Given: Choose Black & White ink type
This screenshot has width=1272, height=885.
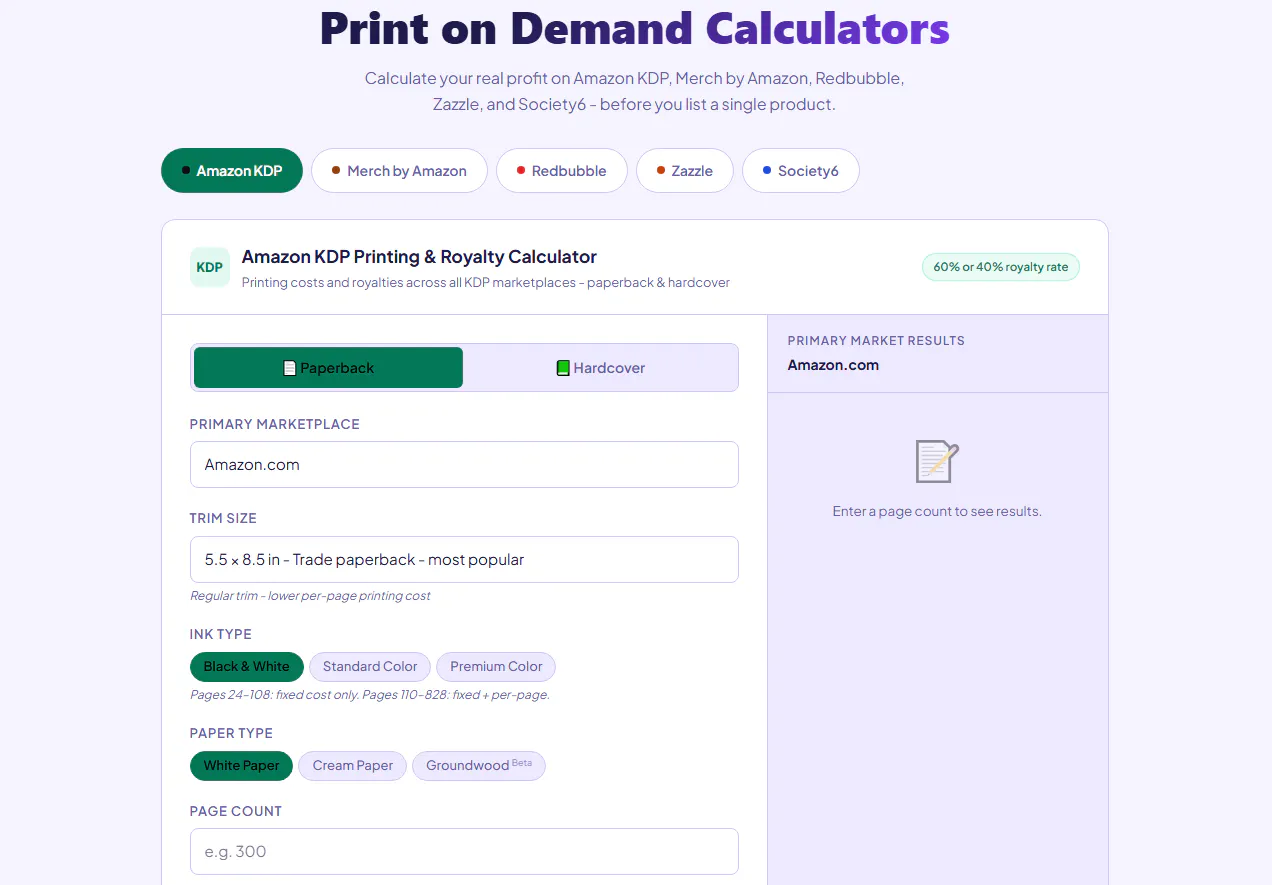Looking at the screenshot, I should 246,667.
